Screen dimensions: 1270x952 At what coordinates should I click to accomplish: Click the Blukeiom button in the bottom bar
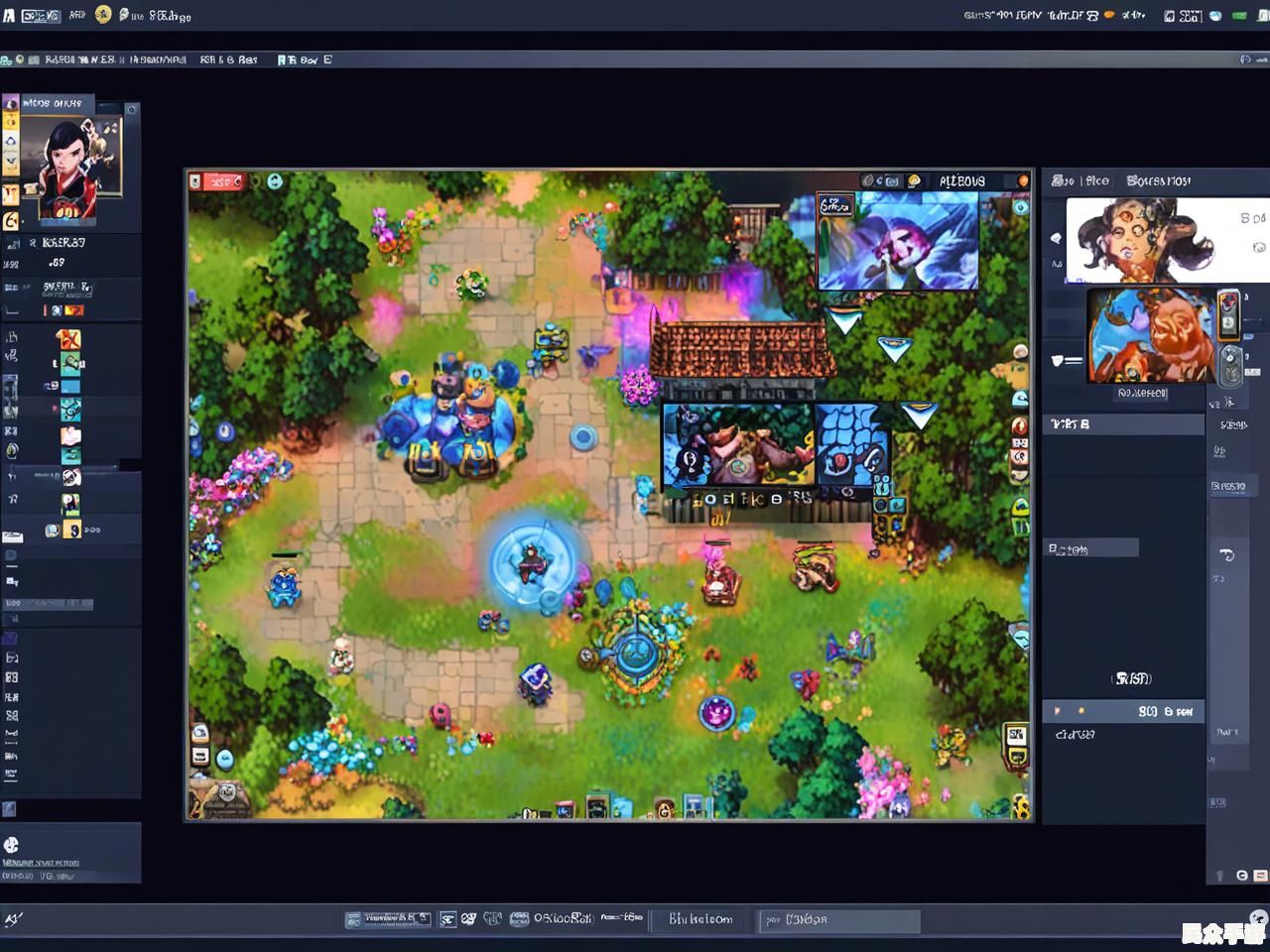(x=700, y=919)
